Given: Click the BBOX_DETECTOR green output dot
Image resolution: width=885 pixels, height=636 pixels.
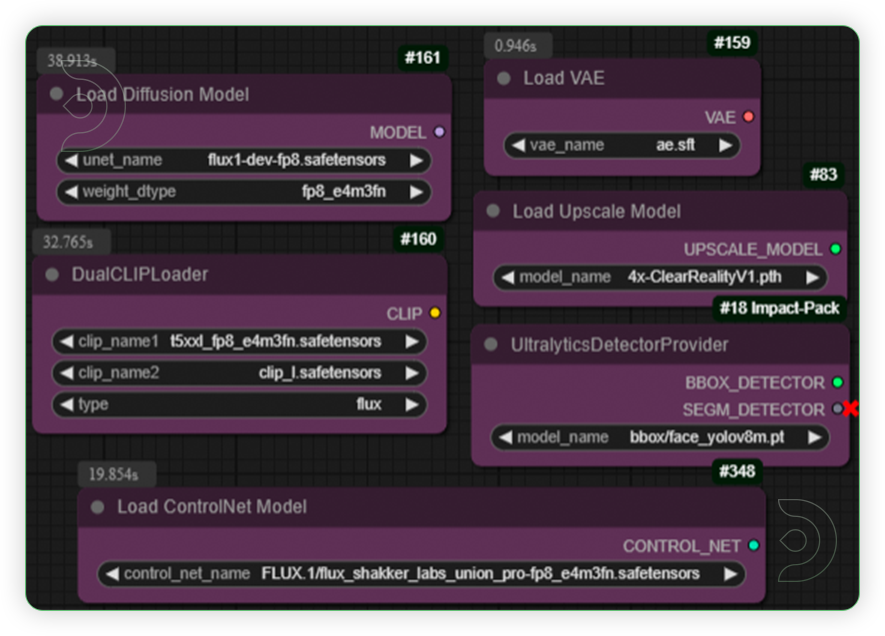Looking at the screenshot, I should tap(837, 382).
